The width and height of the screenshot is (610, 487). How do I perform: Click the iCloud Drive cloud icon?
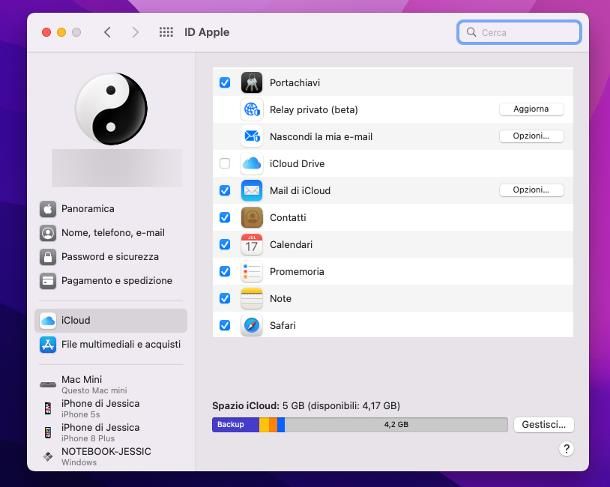(251, 163)
